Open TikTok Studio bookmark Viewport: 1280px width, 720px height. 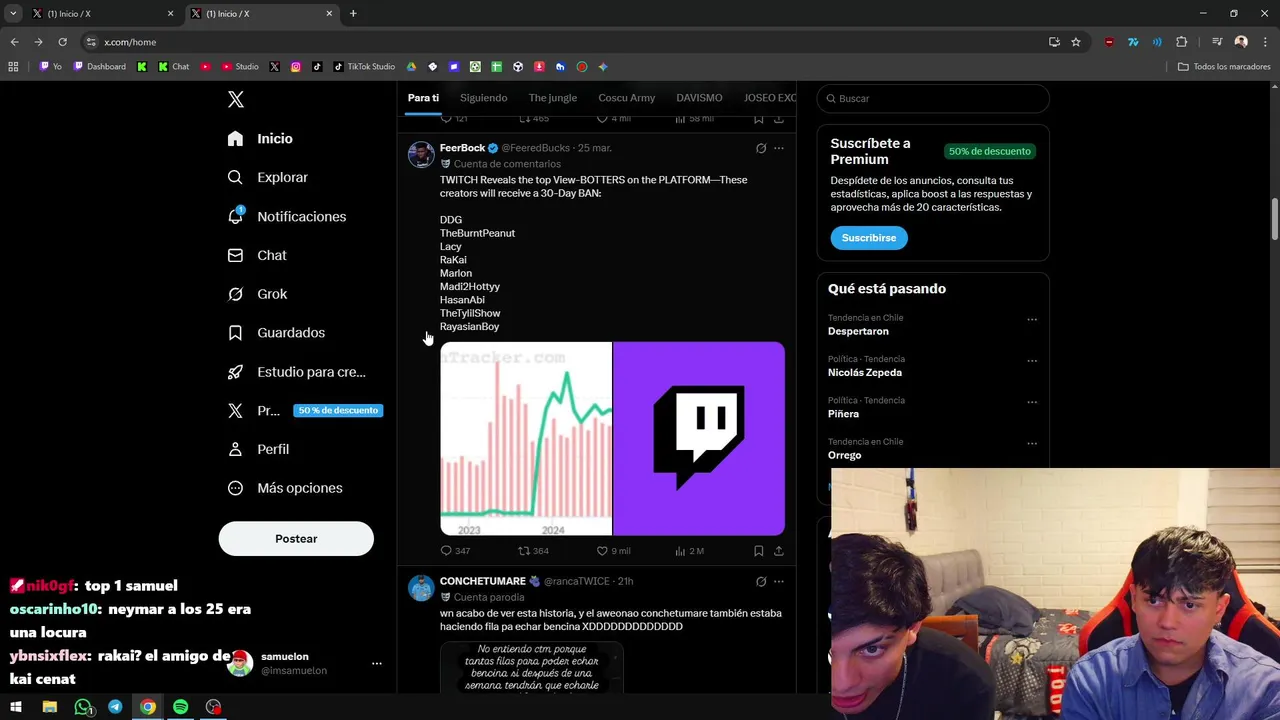click(x=365, y=67)
